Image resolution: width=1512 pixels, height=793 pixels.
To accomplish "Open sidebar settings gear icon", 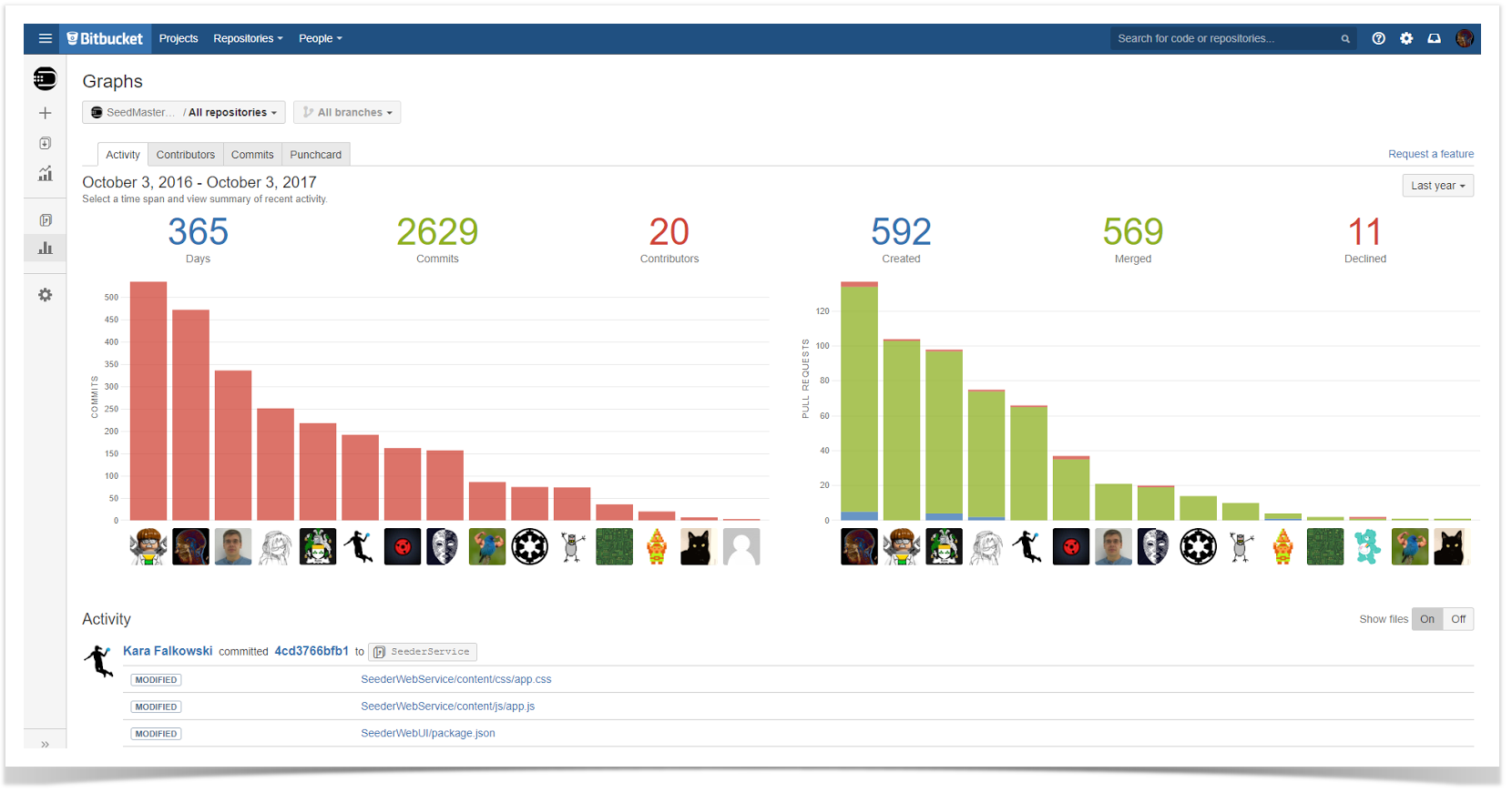I will [x=45, y=295].
